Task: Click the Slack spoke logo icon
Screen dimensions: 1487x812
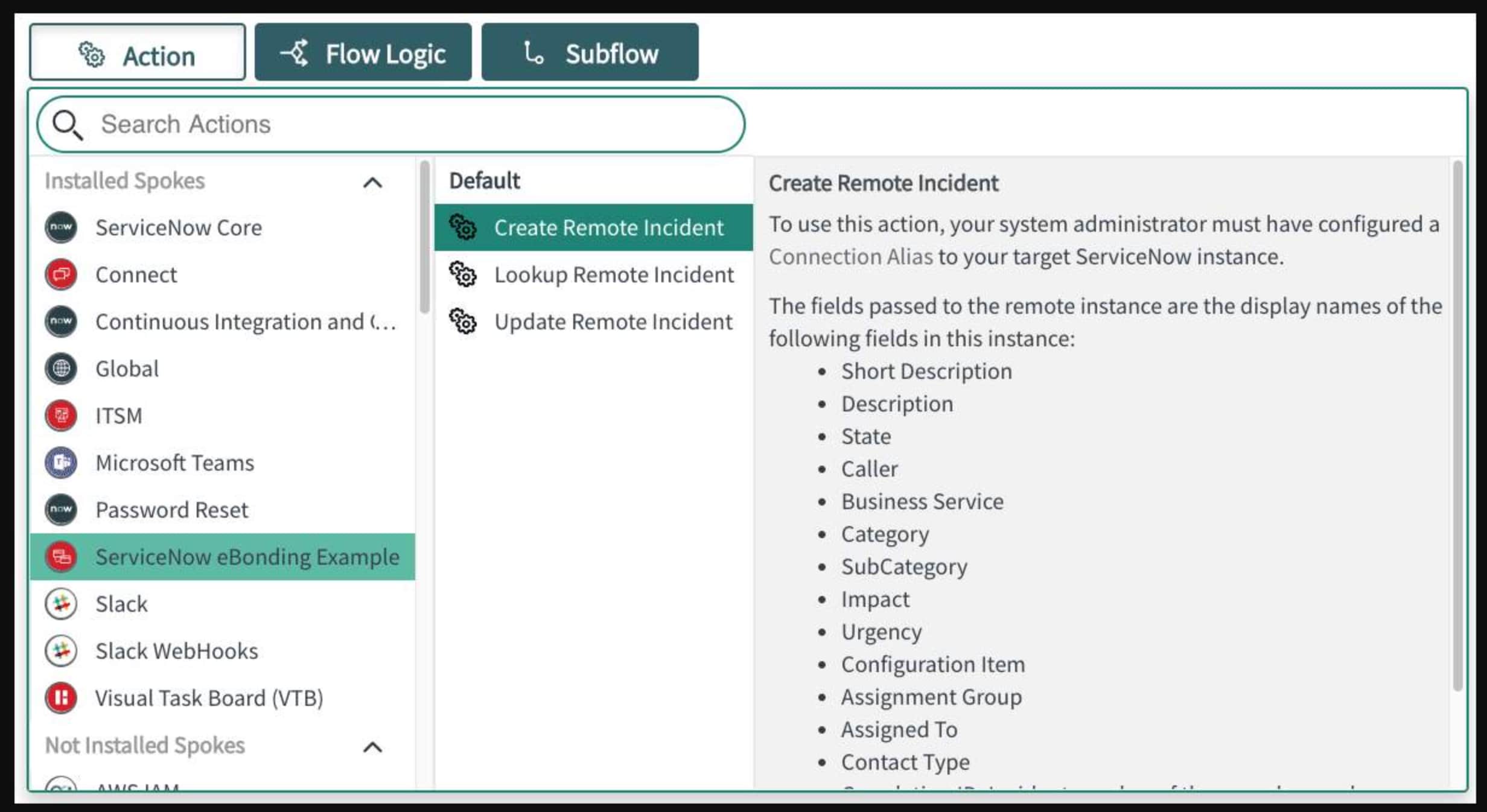Action: 61,604
